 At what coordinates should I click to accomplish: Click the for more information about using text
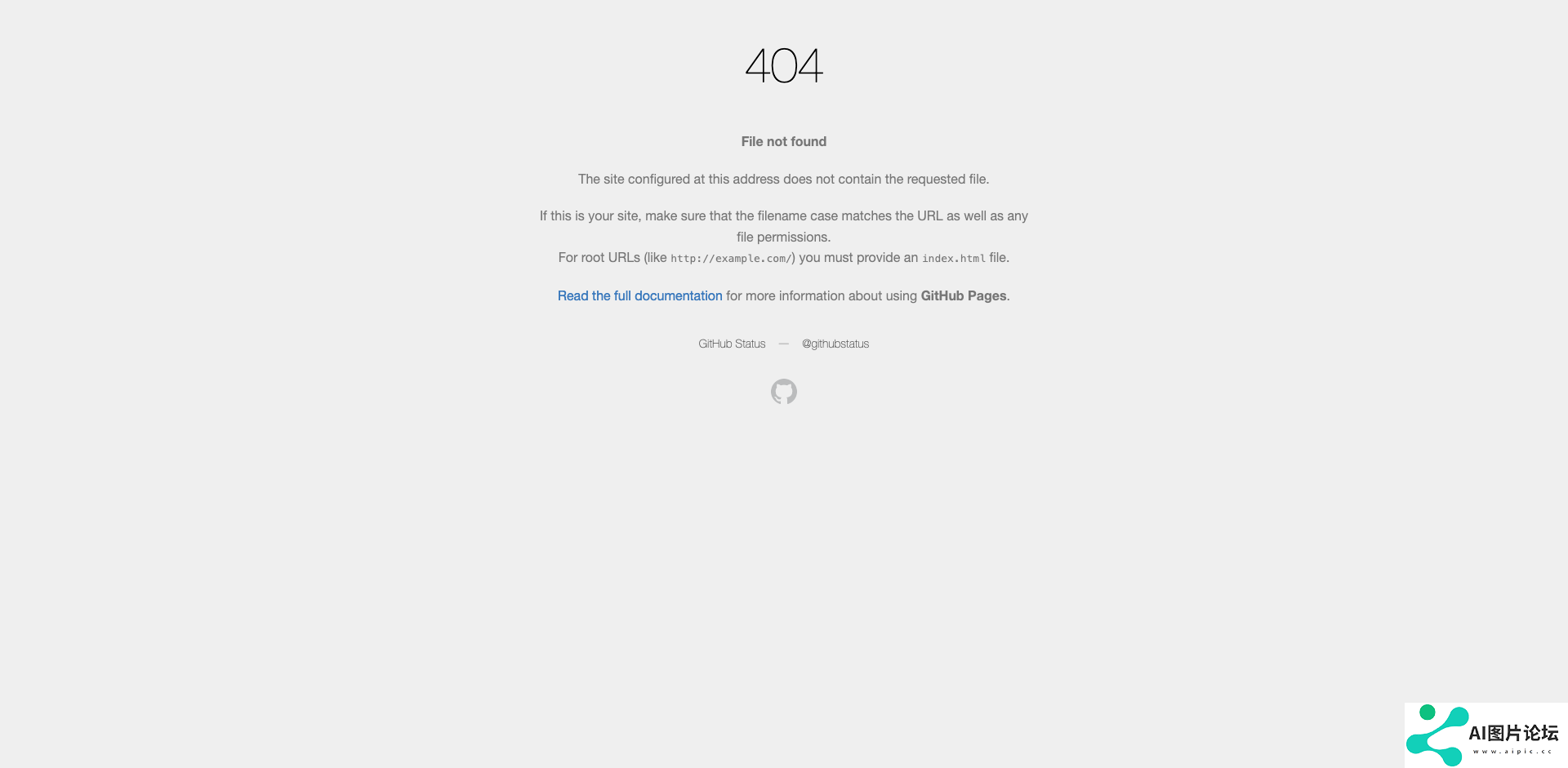click(x=822, y=295)
